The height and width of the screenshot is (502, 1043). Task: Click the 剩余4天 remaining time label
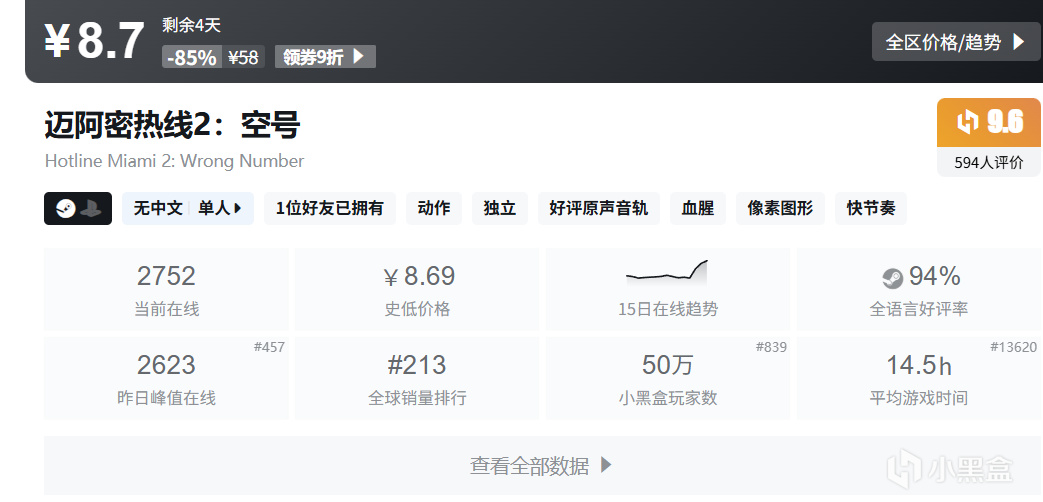(x=192, y=26)
